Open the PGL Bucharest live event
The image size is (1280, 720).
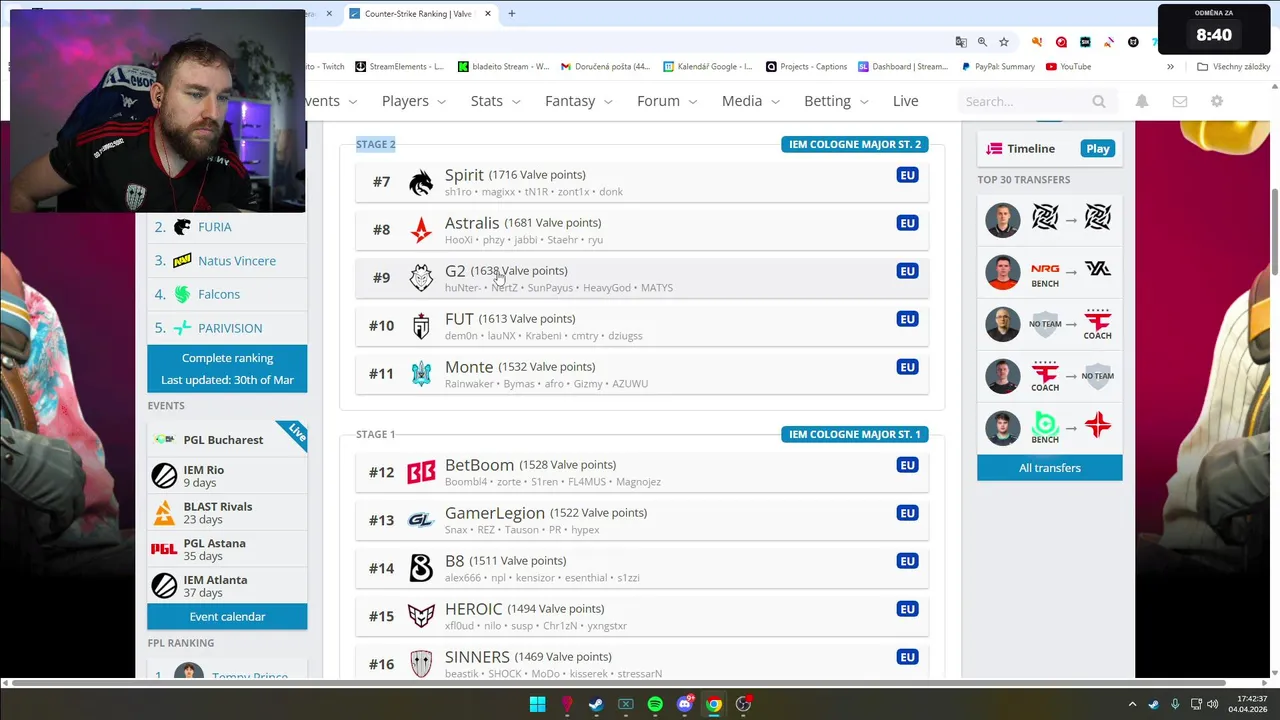(x=227, y=440)
